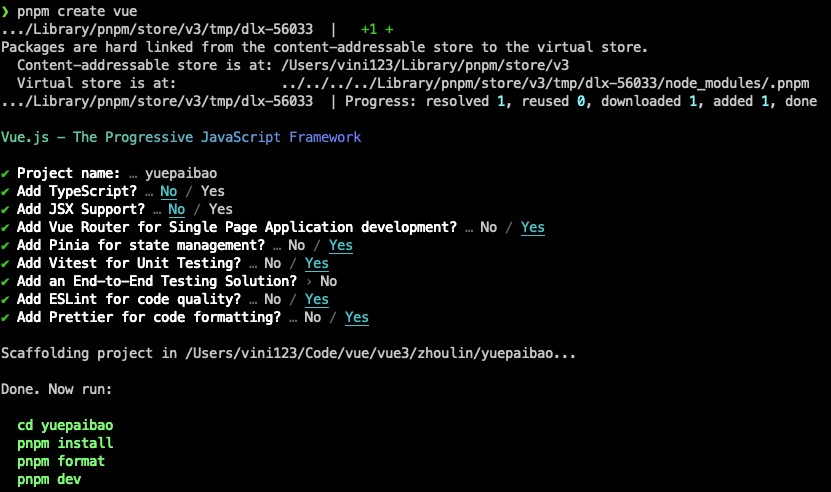Click underlined 'Yes' for Vitest Unit Testing
831x492 pixels.
point(316,263)
